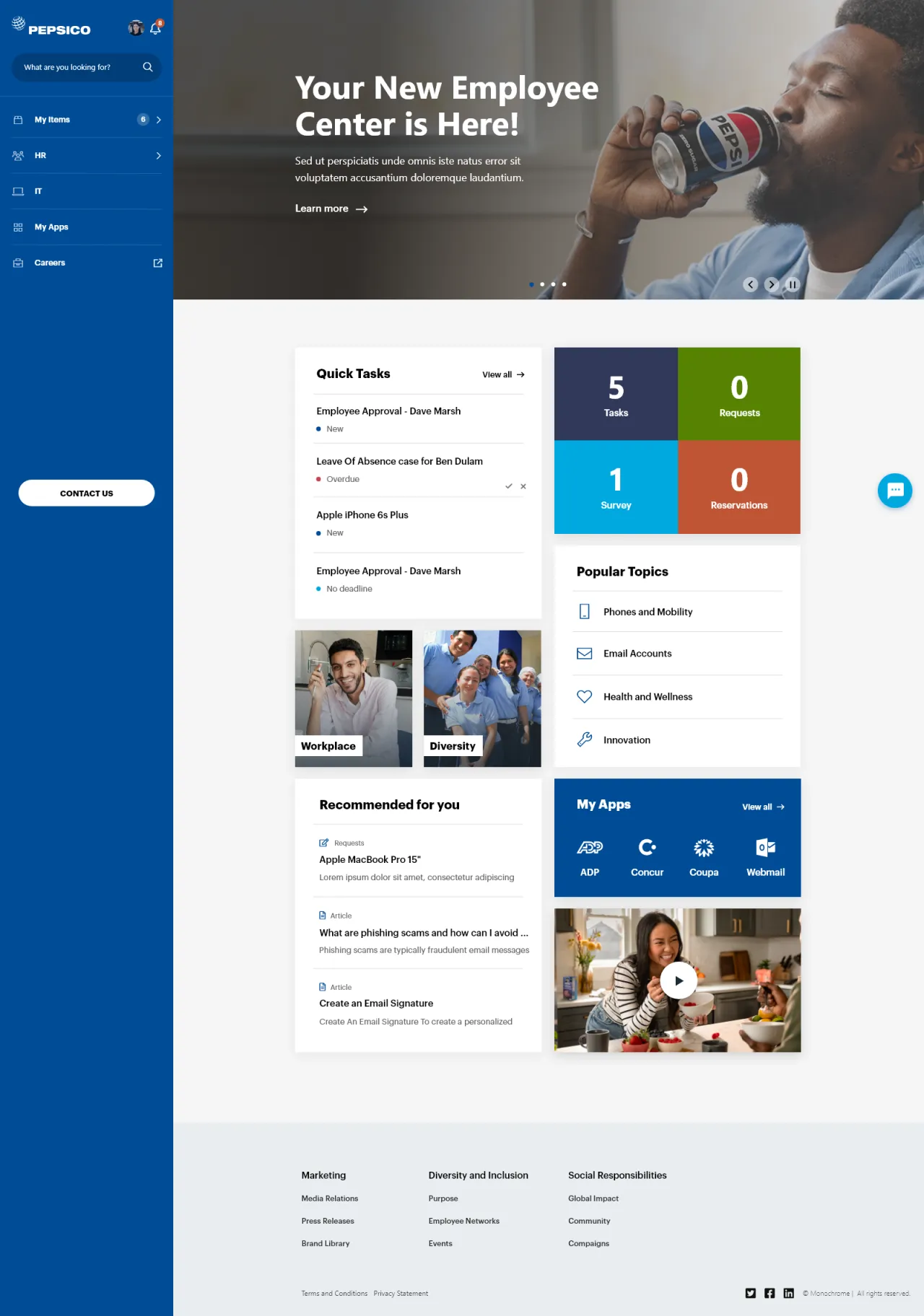Open Press Releases footer link
This screenshot has width=924, height=1316.
[x=328, y=1221]
